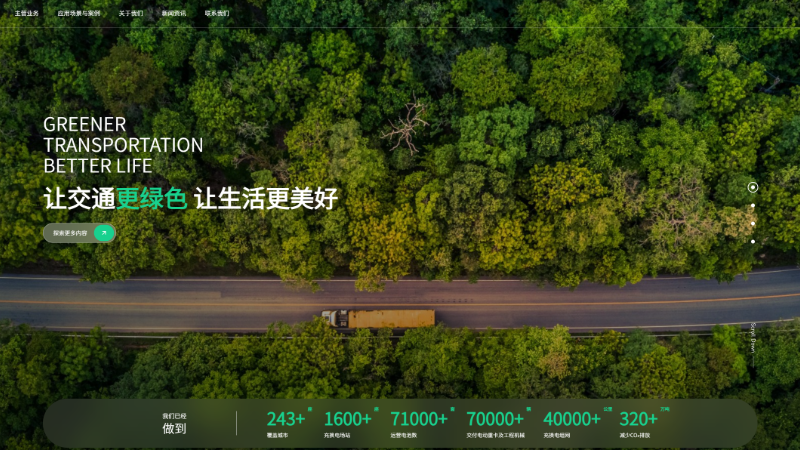The height and width of the screenshot is (450, 800).
Task: Click the 243+ 覆盖城市 statistic
Action: pyautogui.click(x=286, y=422)
